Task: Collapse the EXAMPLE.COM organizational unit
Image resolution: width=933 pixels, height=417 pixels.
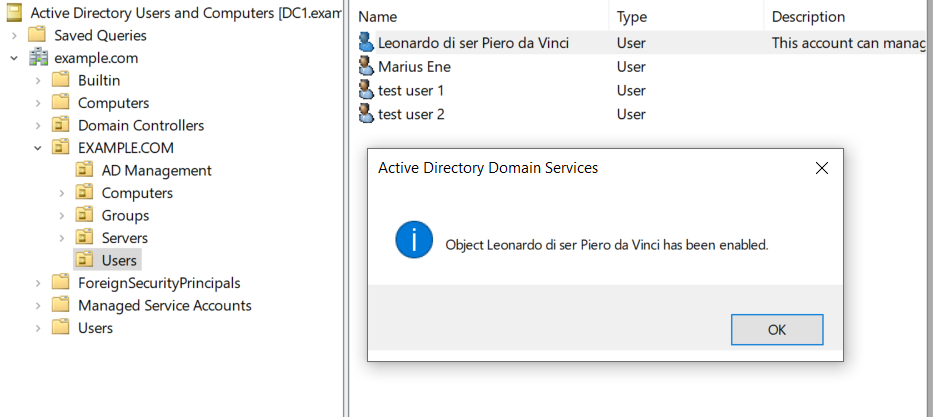Action: pyautogui.click(x=38, y=148)
